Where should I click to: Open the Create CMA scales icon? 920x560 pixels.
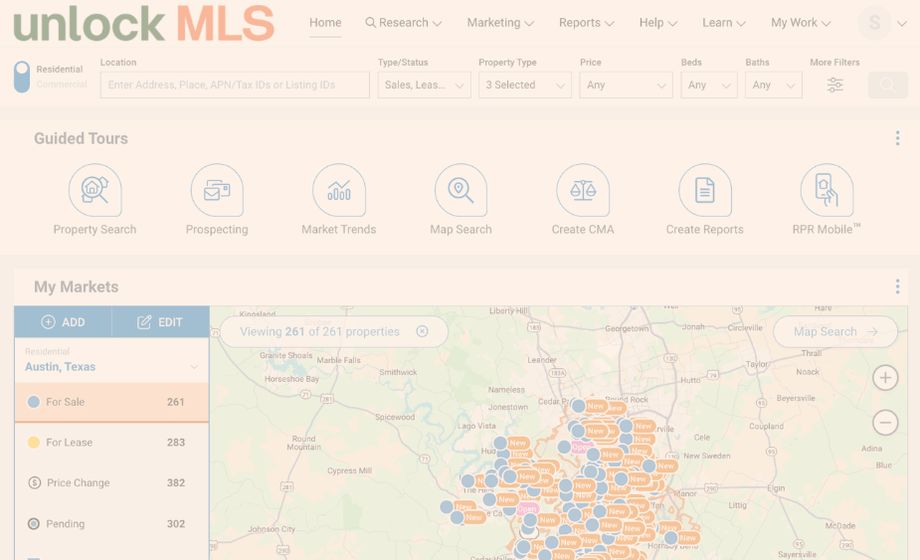pos(583,190)
